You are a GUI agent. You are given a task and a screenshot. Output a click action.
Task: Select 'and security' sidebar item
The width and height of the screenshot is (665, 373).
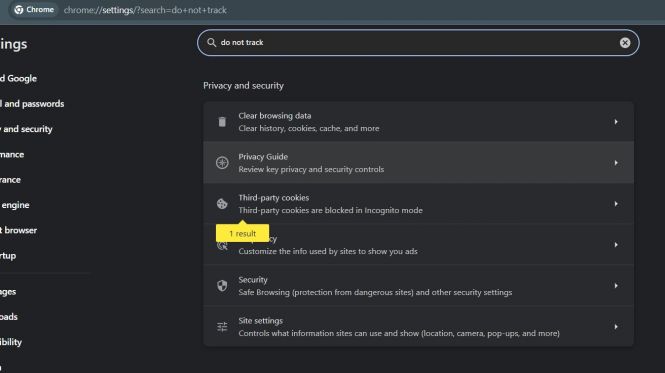pyautogui.click(x=26, y=129)
